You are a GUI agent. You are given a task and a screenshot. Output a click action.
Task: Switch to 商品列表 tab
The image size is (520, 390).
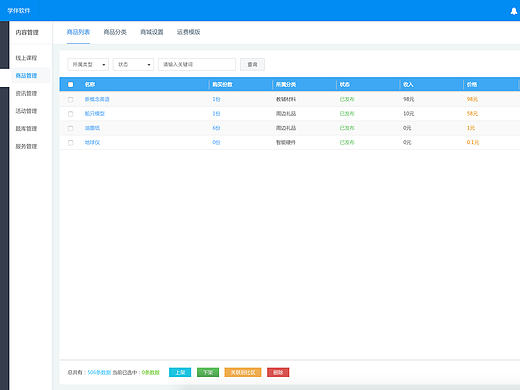tap(78, 32)
